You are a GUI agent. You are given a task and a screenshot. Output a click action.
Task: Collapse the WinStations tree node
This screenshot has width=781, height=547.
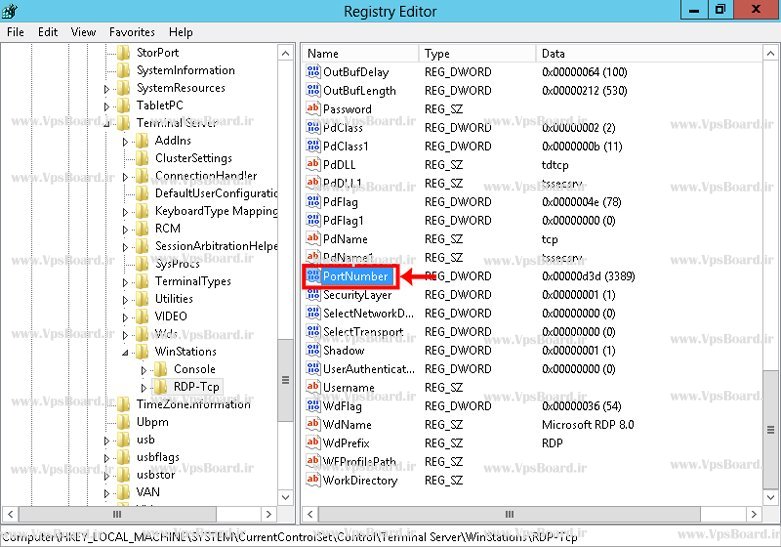click(126, 352)
